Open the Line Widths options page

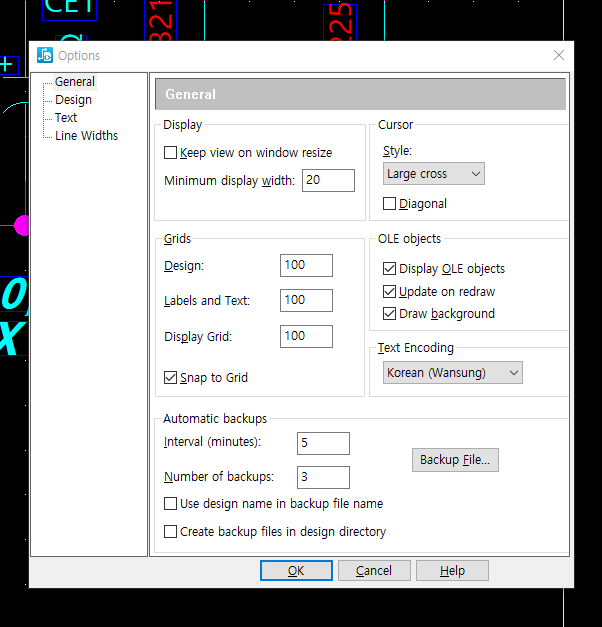[86, 136]
